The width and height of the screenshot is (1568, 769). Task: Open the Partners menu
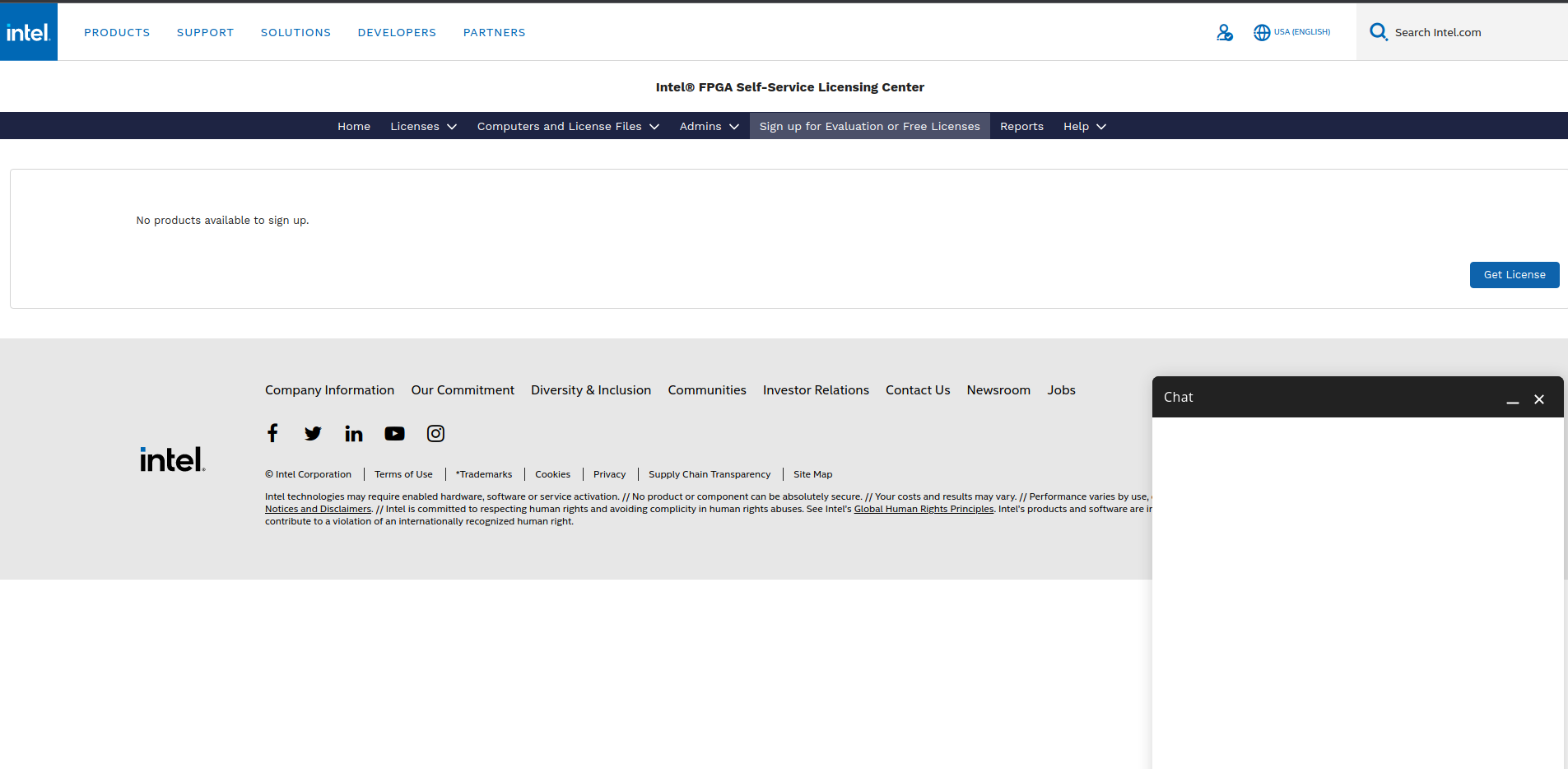tap(495, 32)
